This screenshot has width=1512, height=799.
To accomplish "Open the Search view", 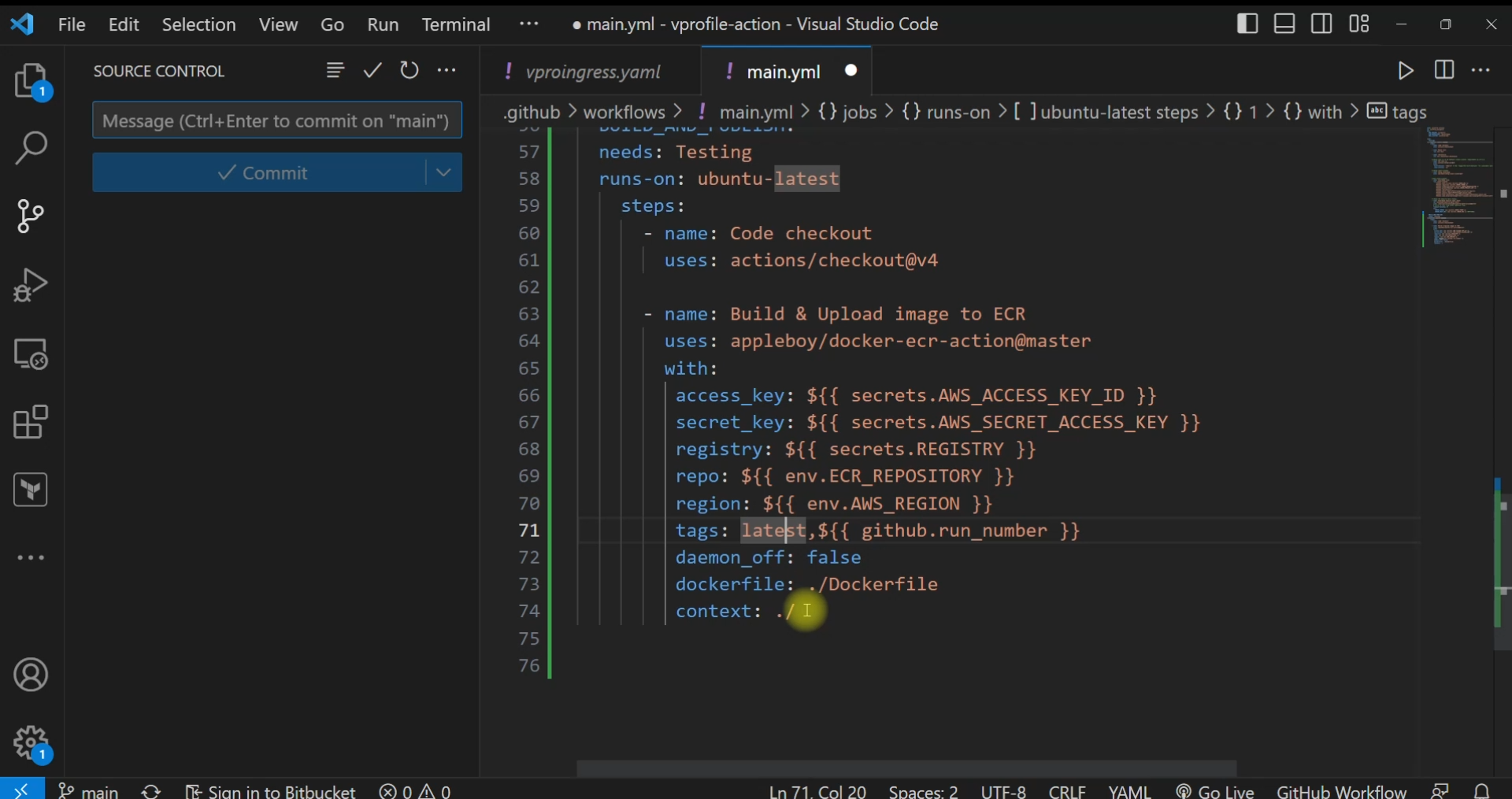I will [x=31, y=148].
